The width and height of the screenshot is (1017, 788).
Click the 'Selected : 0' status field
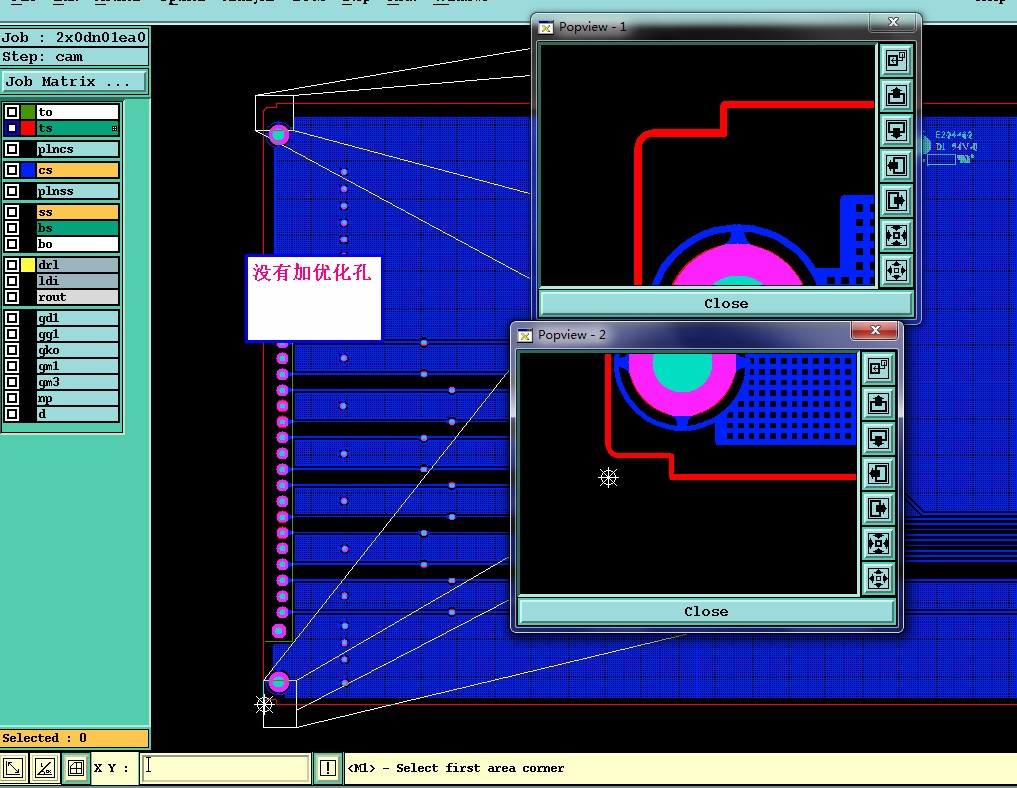tap(75, 738)
